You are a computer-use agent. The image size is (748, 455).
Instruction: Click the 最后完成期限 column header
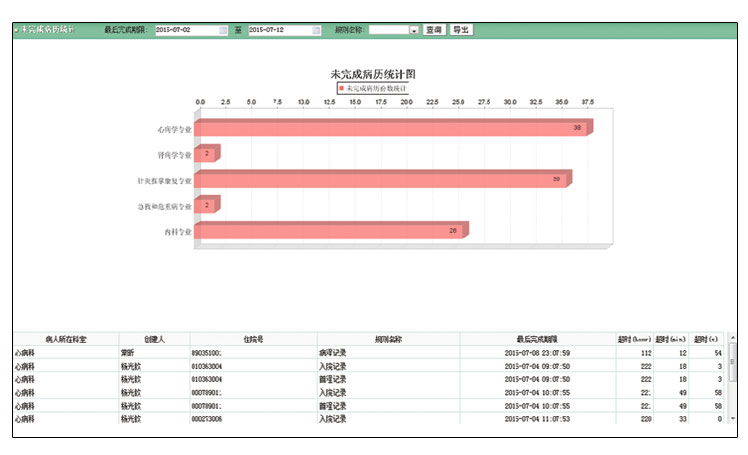[x=537, y=340]
